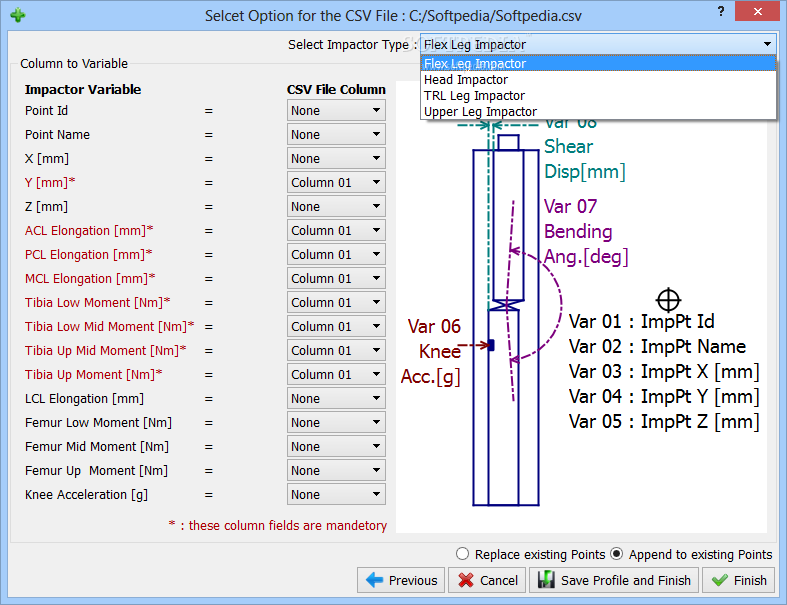Click the help question mark icon
Viewport: 787px width, 605px height.
click(721, 11)
